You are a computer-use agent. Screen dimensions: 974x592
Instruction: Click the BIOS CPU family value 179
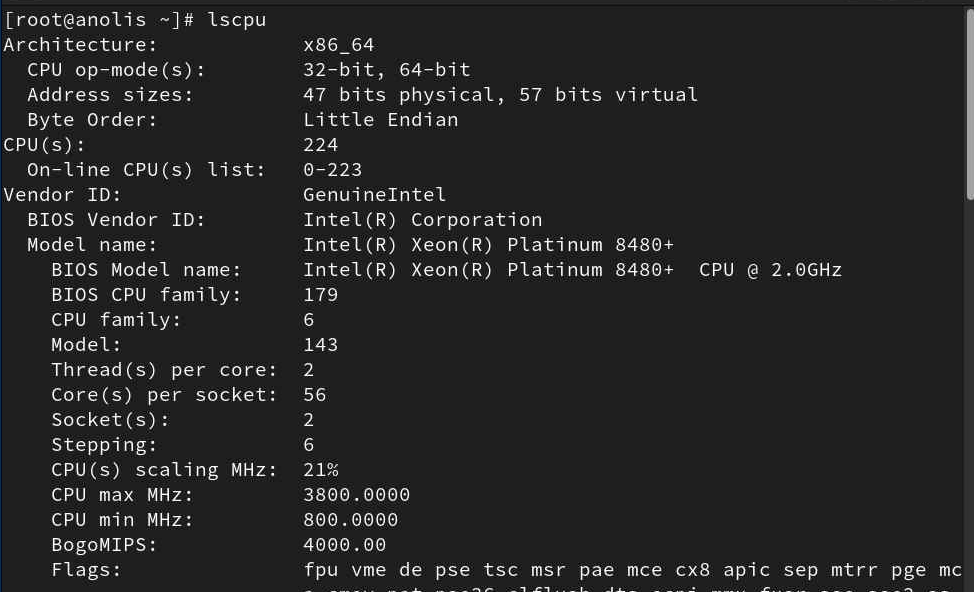320,295
